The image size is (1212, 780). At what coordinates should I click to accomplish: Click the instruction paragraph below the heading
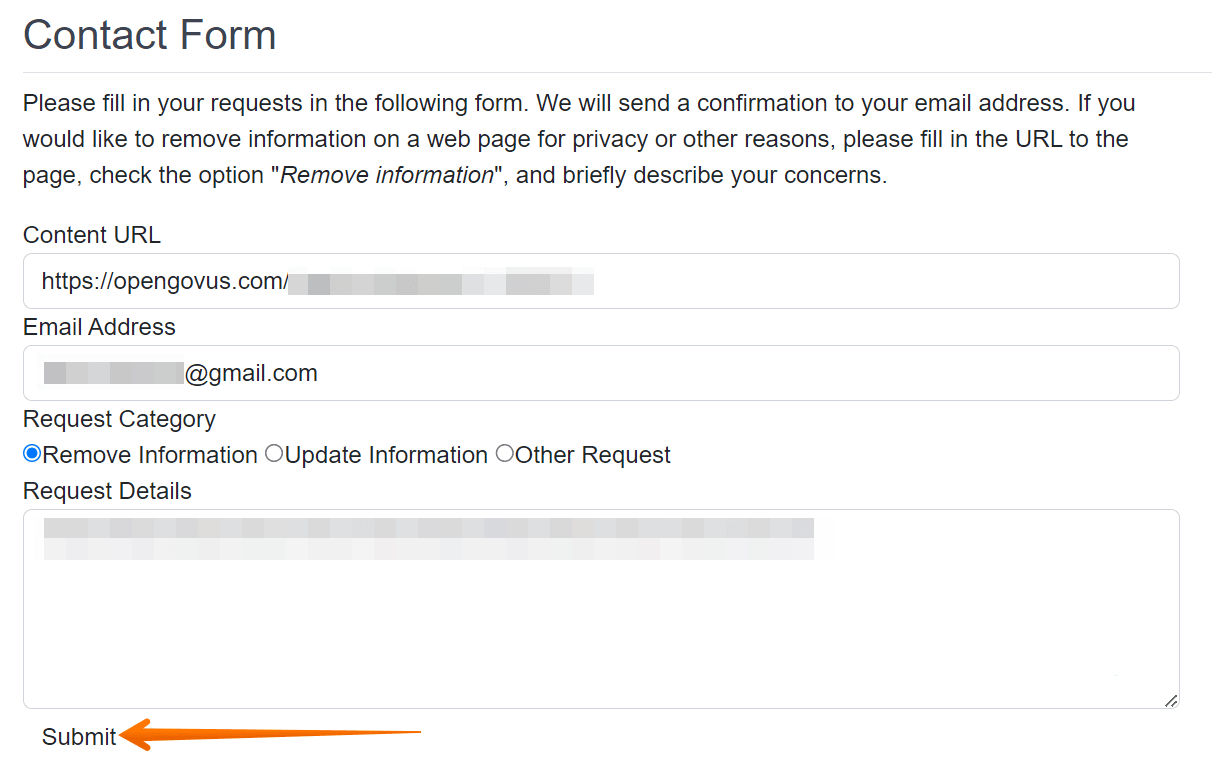(x=578, y=138)
